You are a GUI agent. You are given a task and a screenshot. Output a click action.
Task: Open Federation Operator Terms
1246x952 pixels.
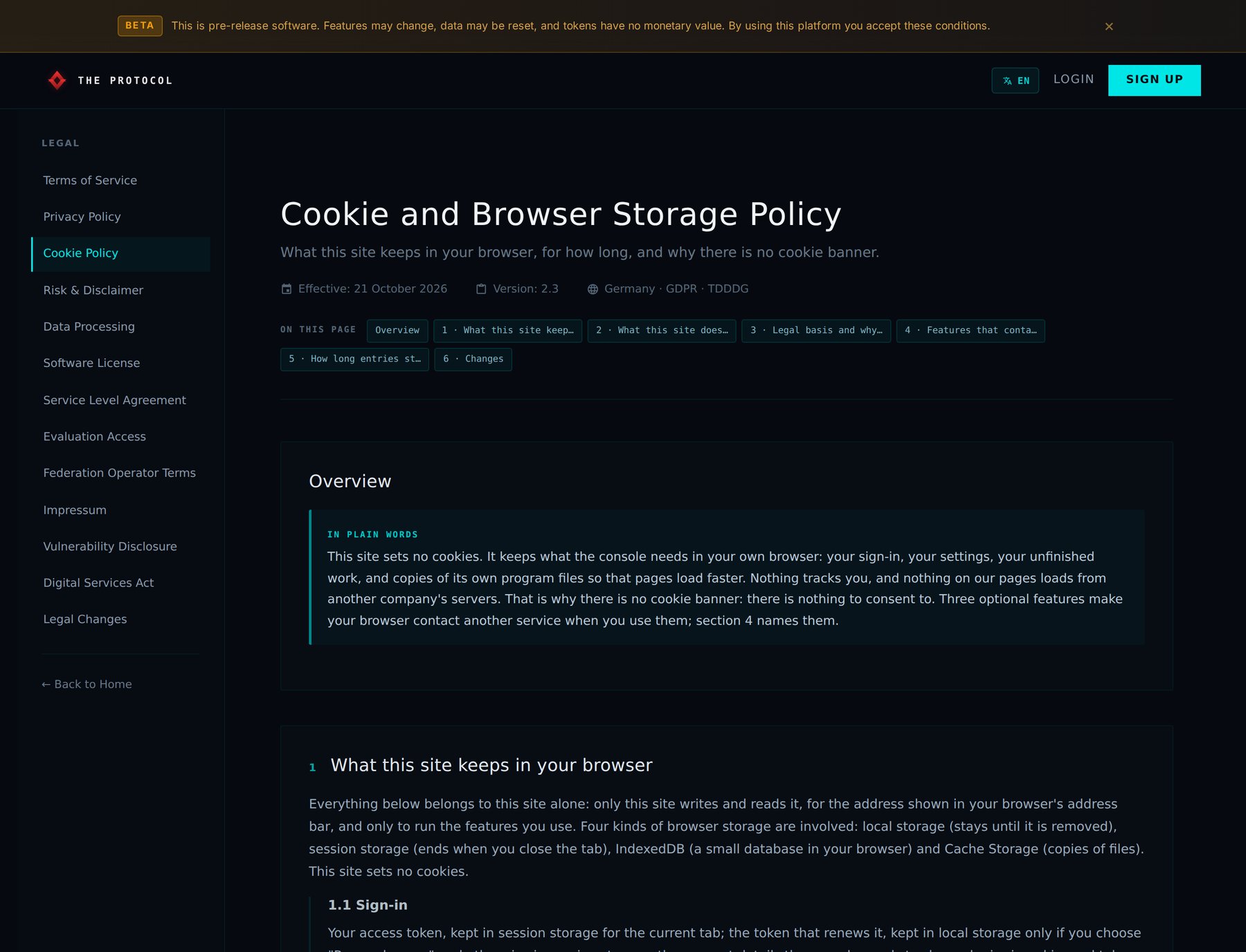click(121, 473)
